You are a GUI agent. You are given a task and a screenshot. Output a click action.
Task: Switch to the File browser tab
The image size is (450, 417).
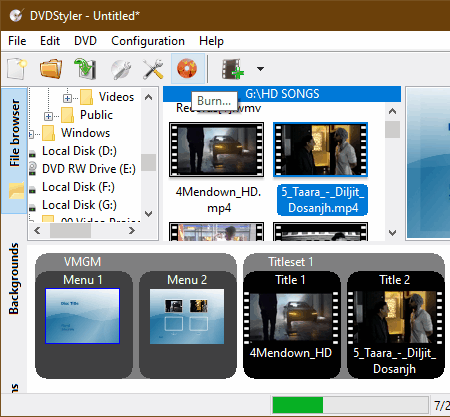point(14,151)
